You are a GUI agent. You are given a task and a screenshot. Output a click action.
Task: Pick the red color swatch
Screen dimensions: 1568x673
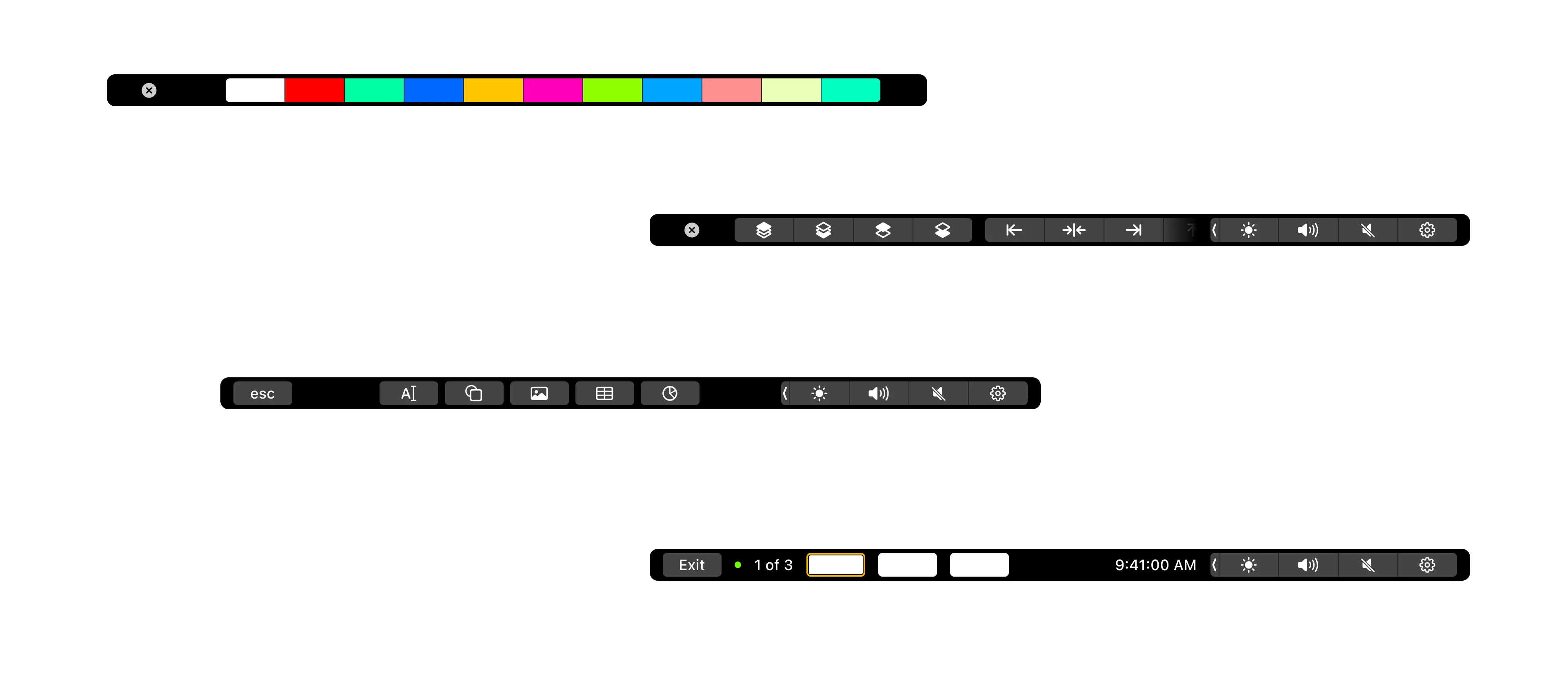point(314,90)
